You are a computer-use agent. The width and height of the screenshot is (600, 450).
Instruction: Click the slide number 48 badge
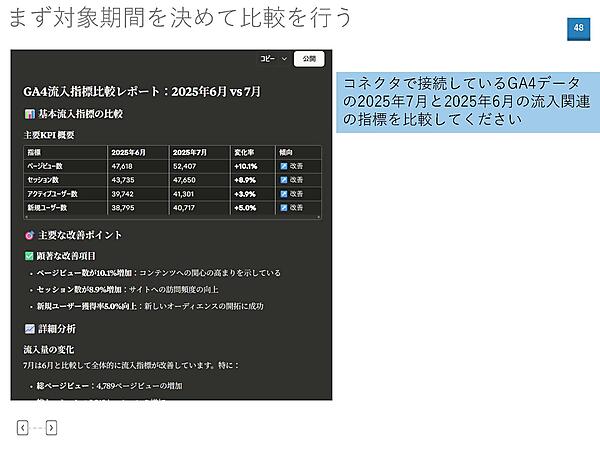pyautogui.click(x=579, y=29)
